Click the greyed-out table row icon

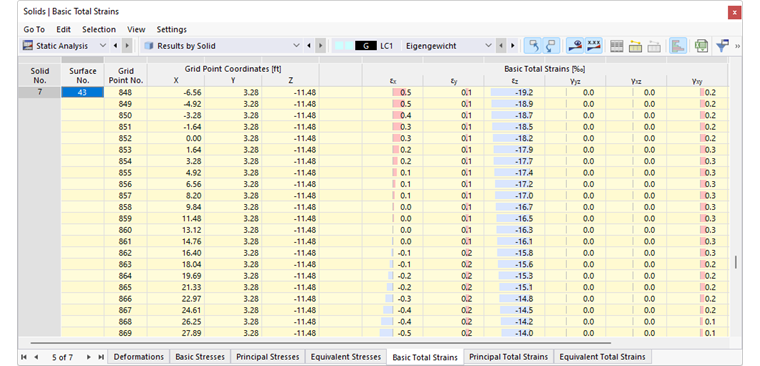(654, 46)
